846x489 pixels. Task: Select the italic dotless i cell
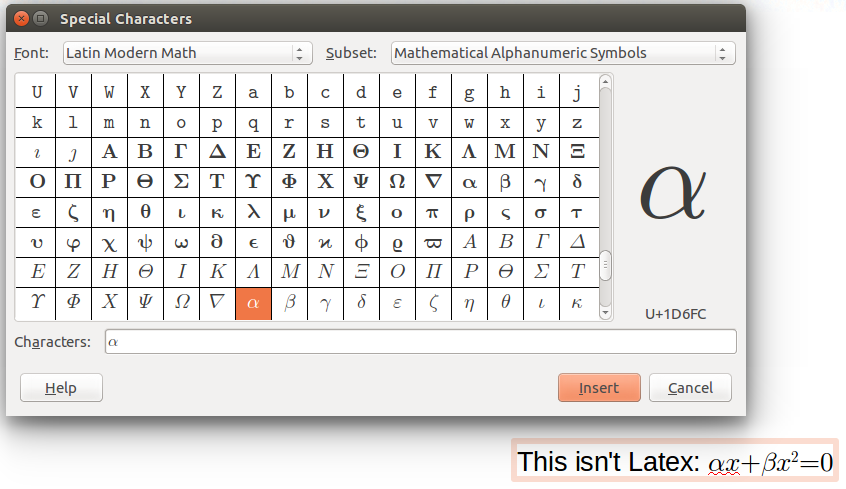[37, 152]
